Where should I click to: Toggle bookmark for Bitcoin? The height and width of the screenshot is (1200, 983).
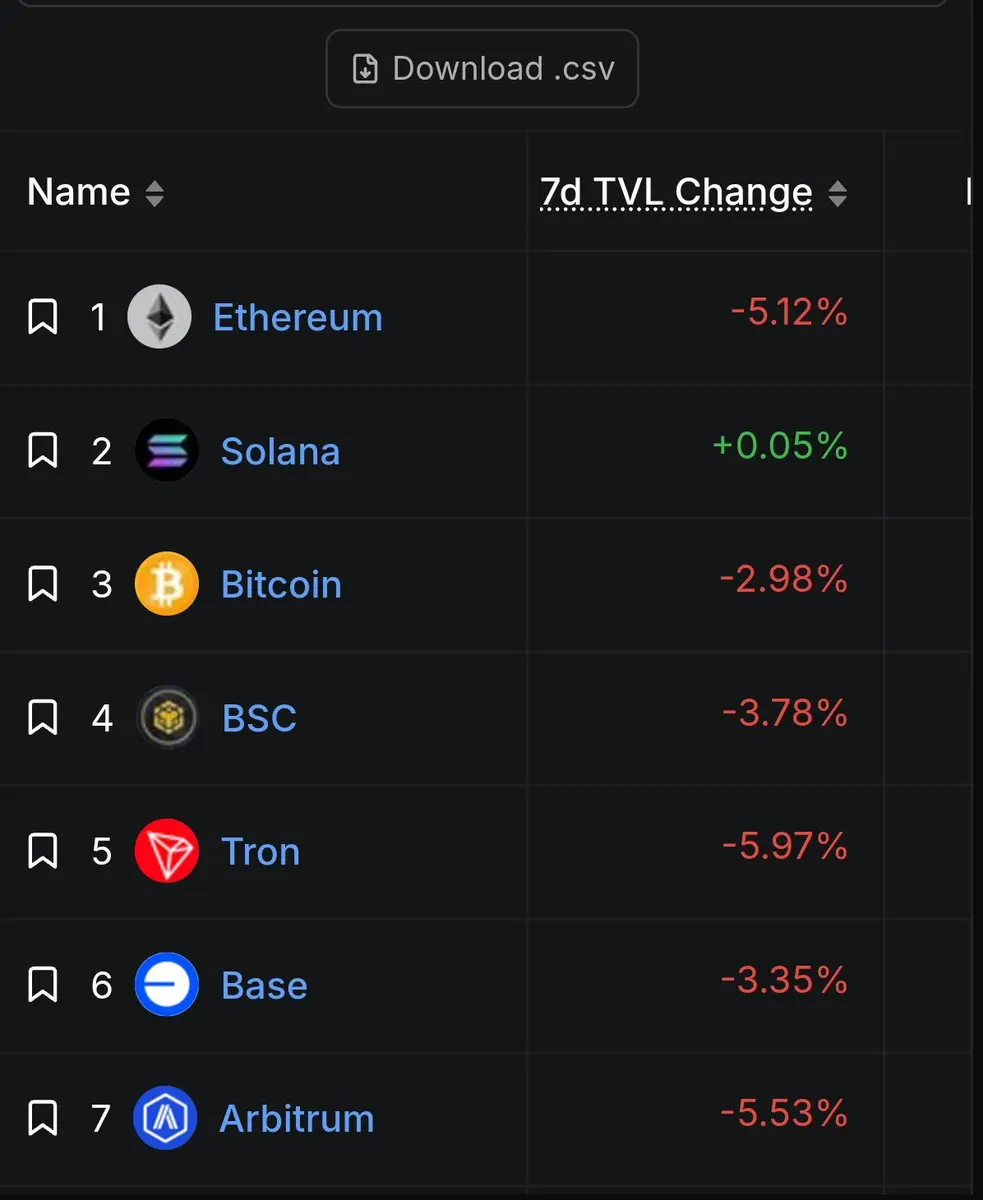pyautogui.click(x=42, y=584)
